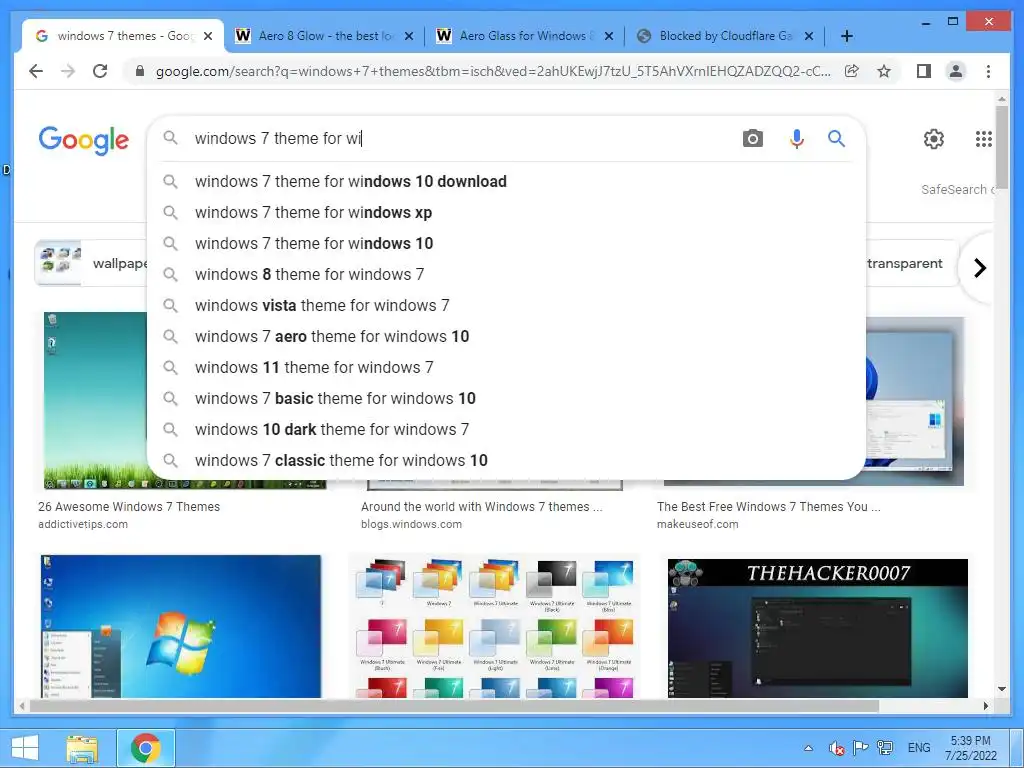Switch to the 'Aero 8 Glow' tab
Screen dimensions: 1024x768
click(x=325, y=36)
